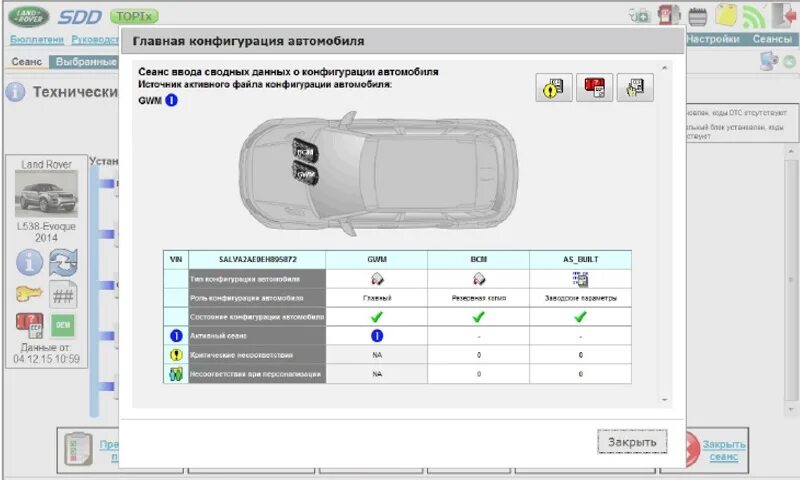Switch to the Выбранные tab
This screenshot has width=800, height=480.
(85, 62)
